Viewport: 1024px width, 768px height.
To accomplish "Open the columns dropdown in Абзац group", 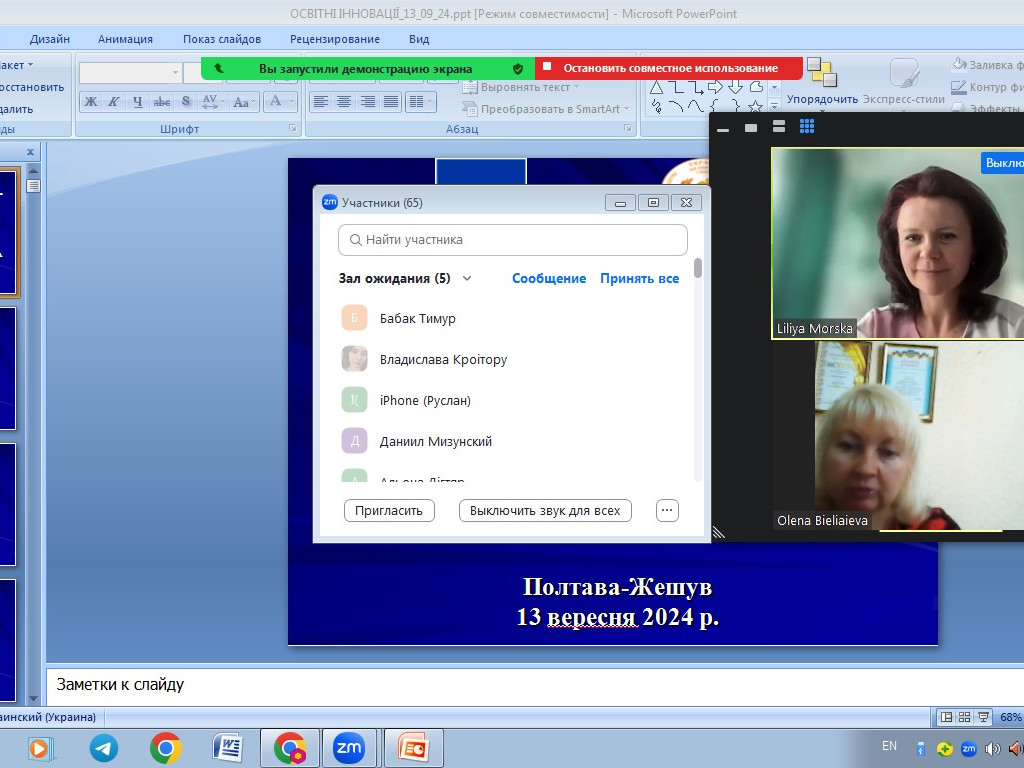I will point(421,102).
